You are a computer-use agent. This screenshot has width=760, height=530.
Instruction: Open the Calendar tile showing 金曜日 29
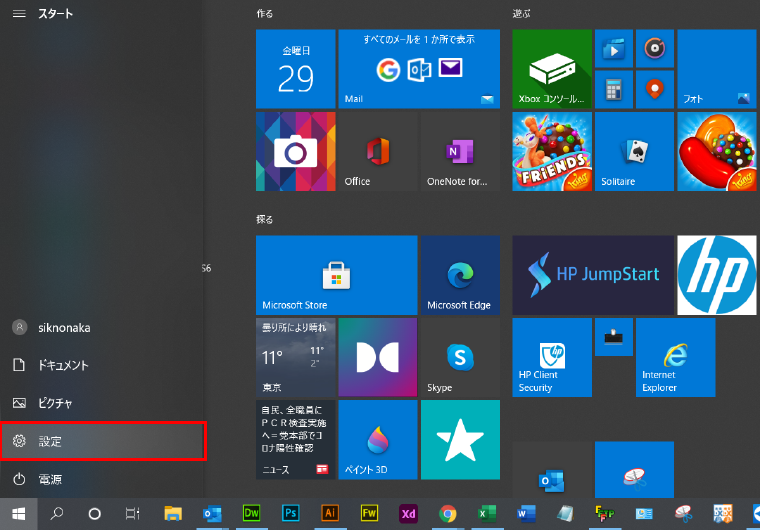[296, 69]
